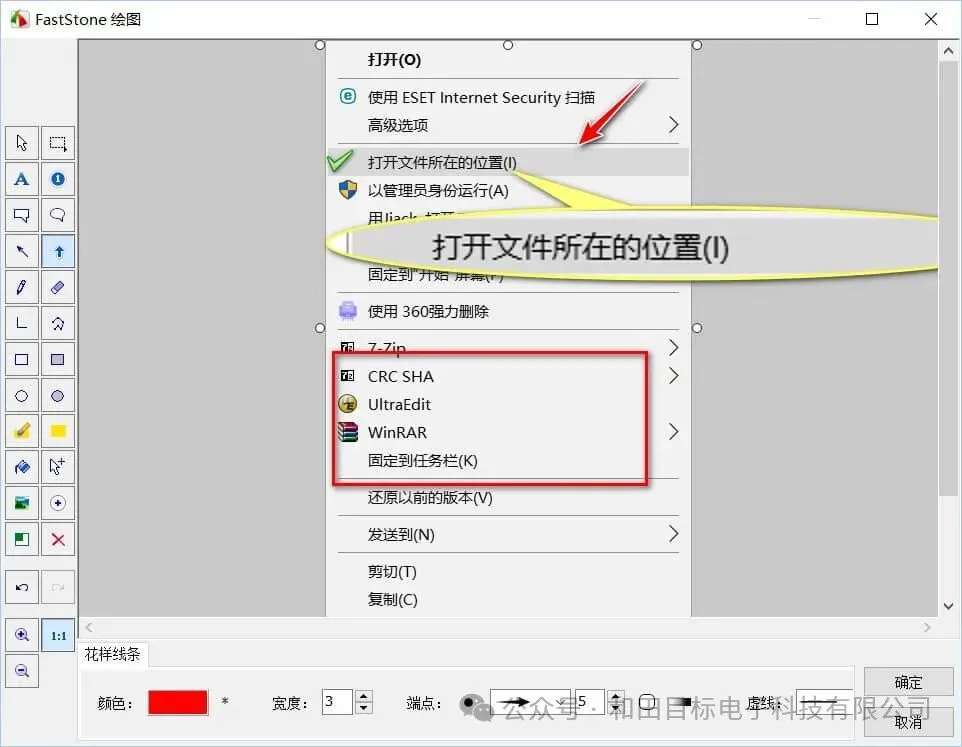Choose the hollow ellipse tool

click(22, 396)
